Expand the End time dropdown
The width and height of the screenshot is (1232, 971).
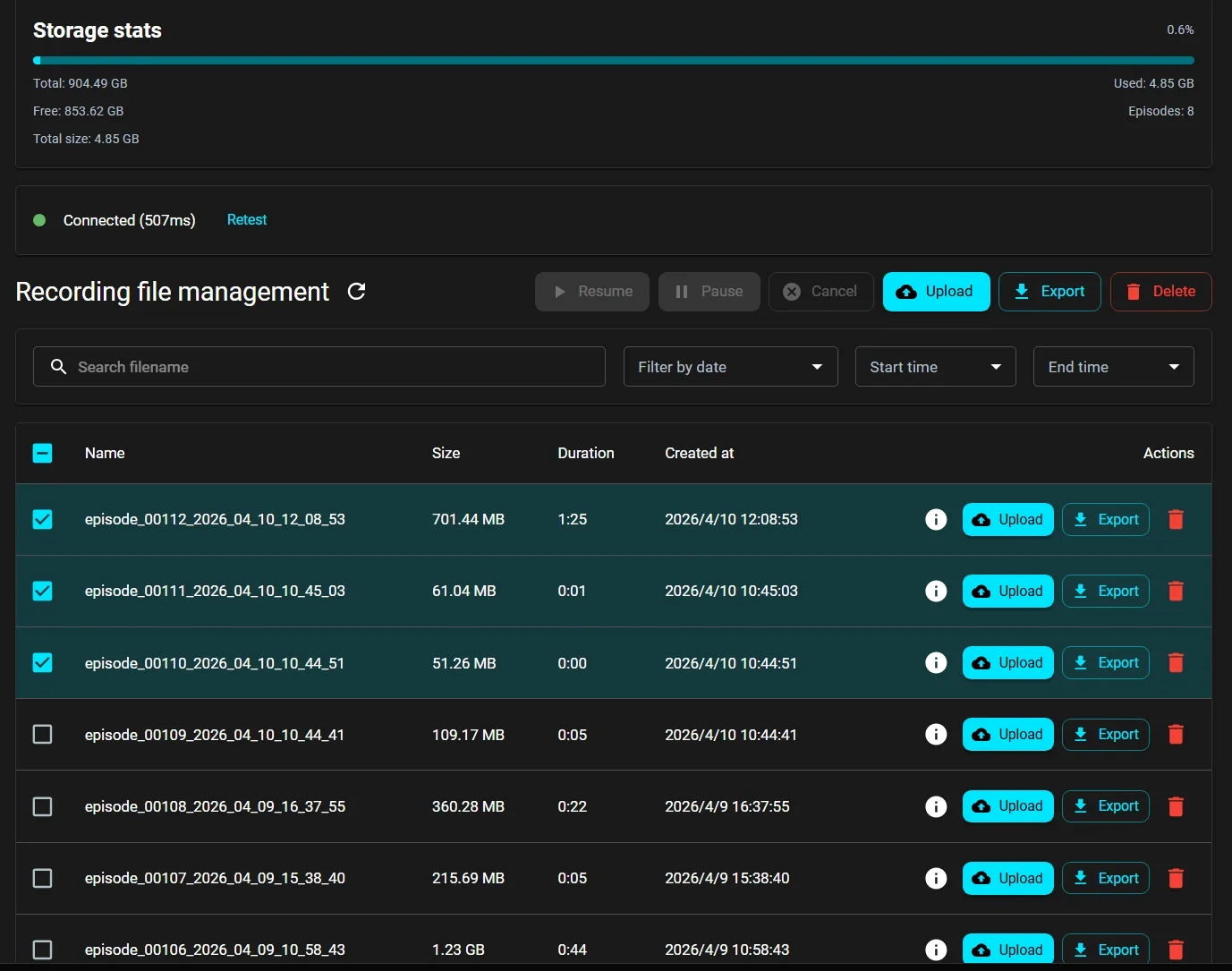click(x=1113, y=367)
